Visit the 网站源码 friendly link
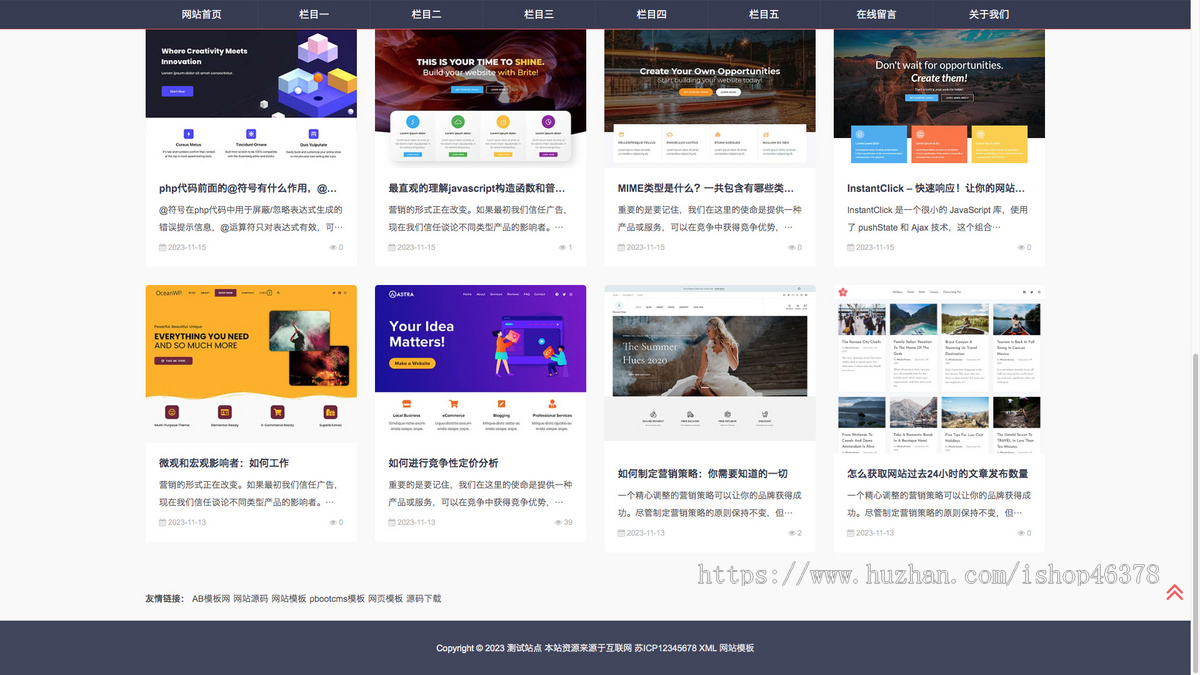This screenshot has width=1200, height=675. pyautogui.click(x=251, y=599)
